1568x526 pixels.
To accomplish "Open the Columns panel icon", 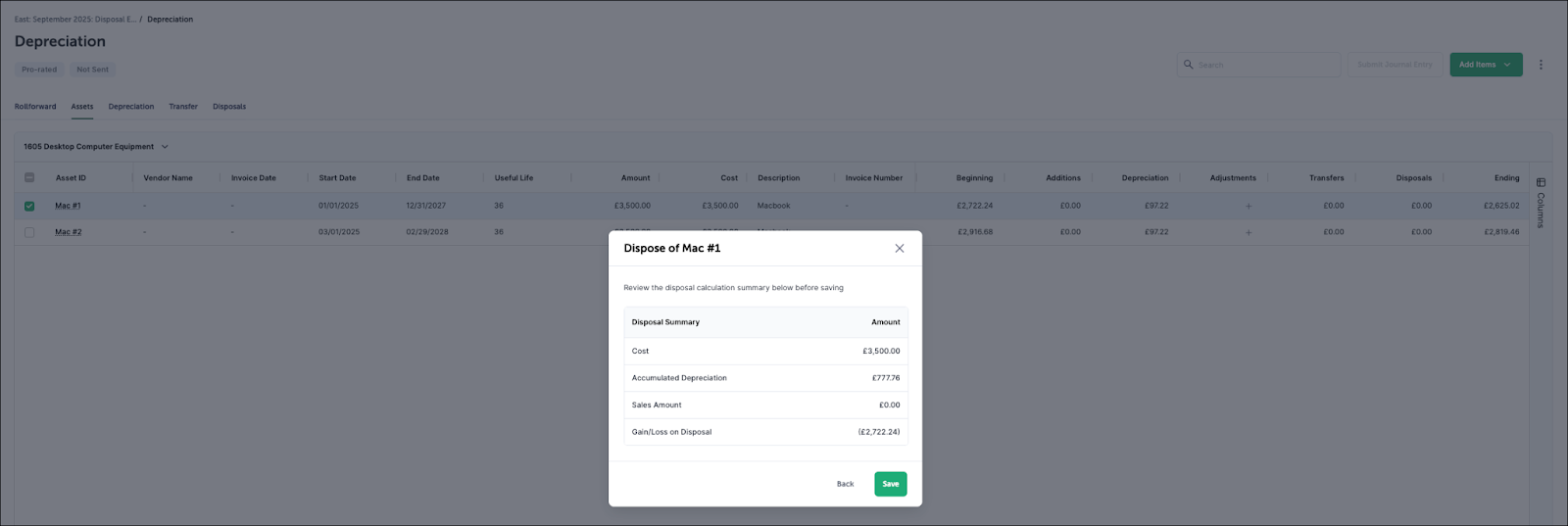I will click(1541, 182).
